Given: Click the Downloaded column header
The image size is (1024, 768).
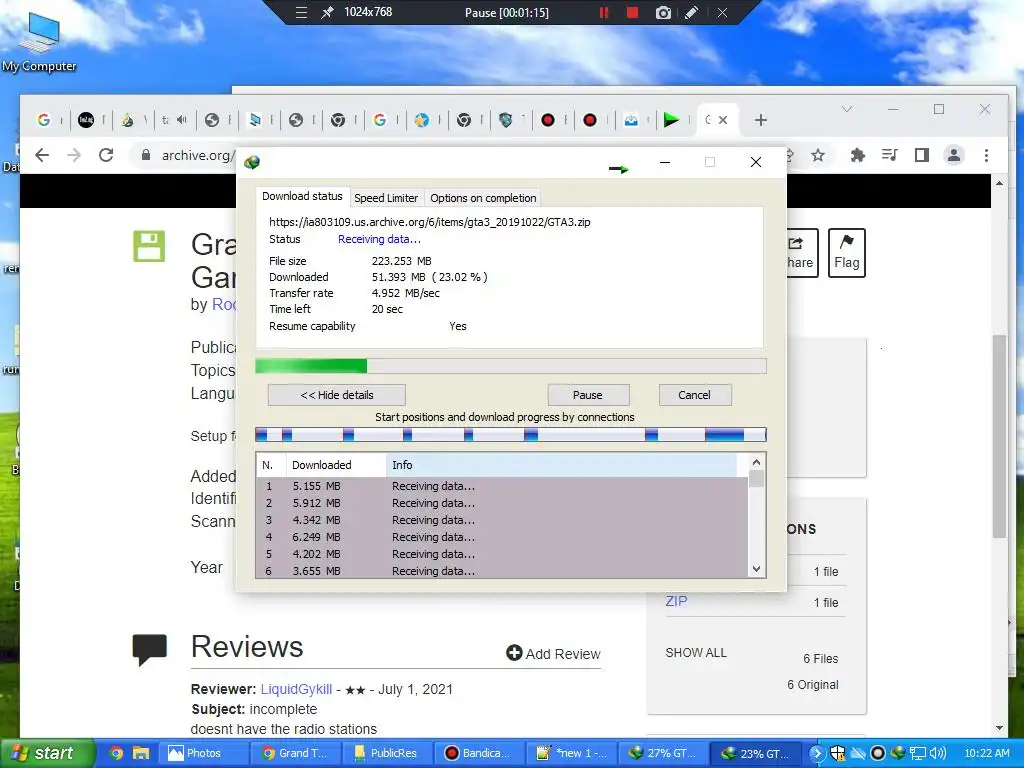Looking at the screenshot, I should [x=336, y=465].
